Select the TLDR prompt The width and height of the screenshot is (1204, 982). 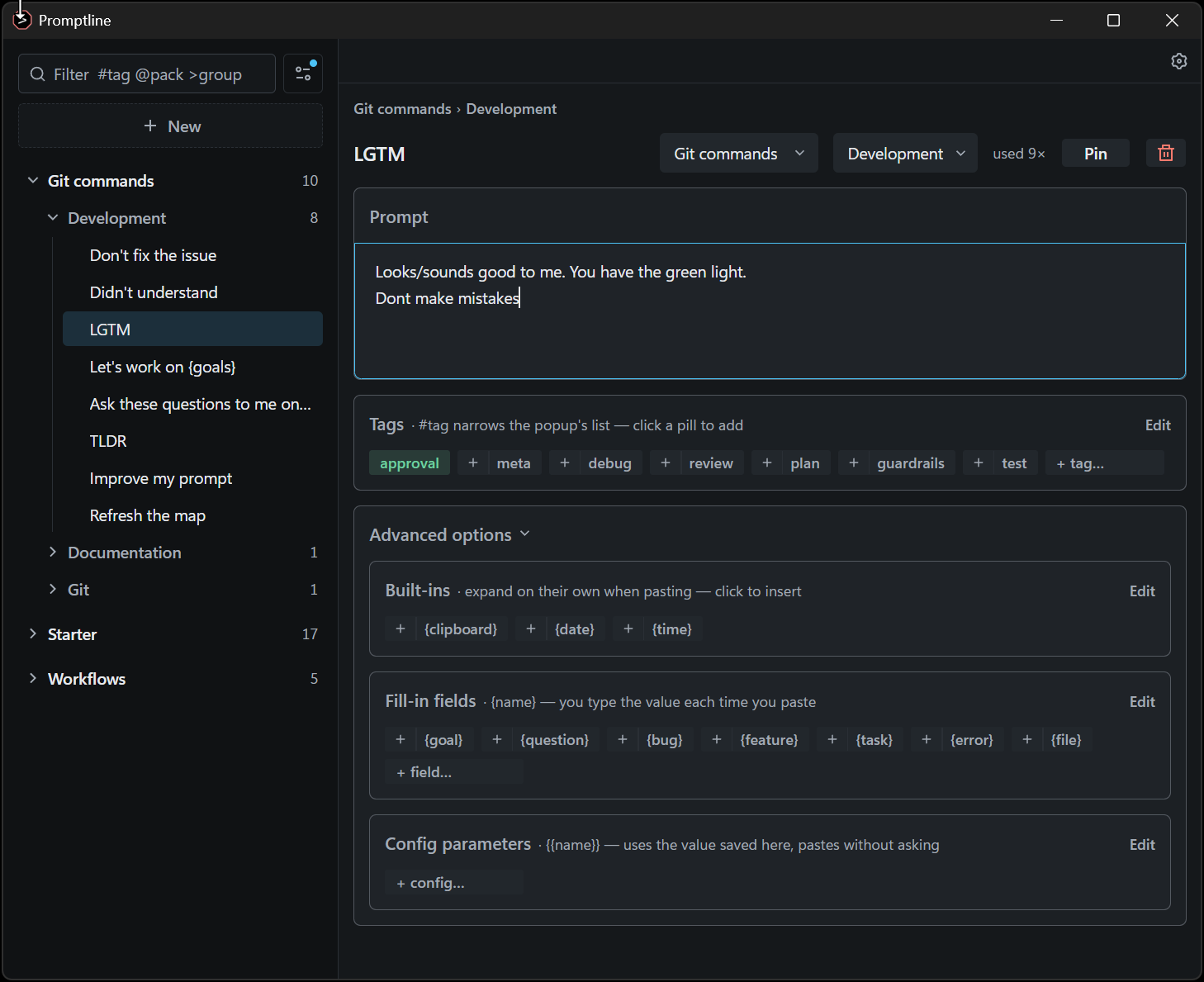tap(192, 441)
